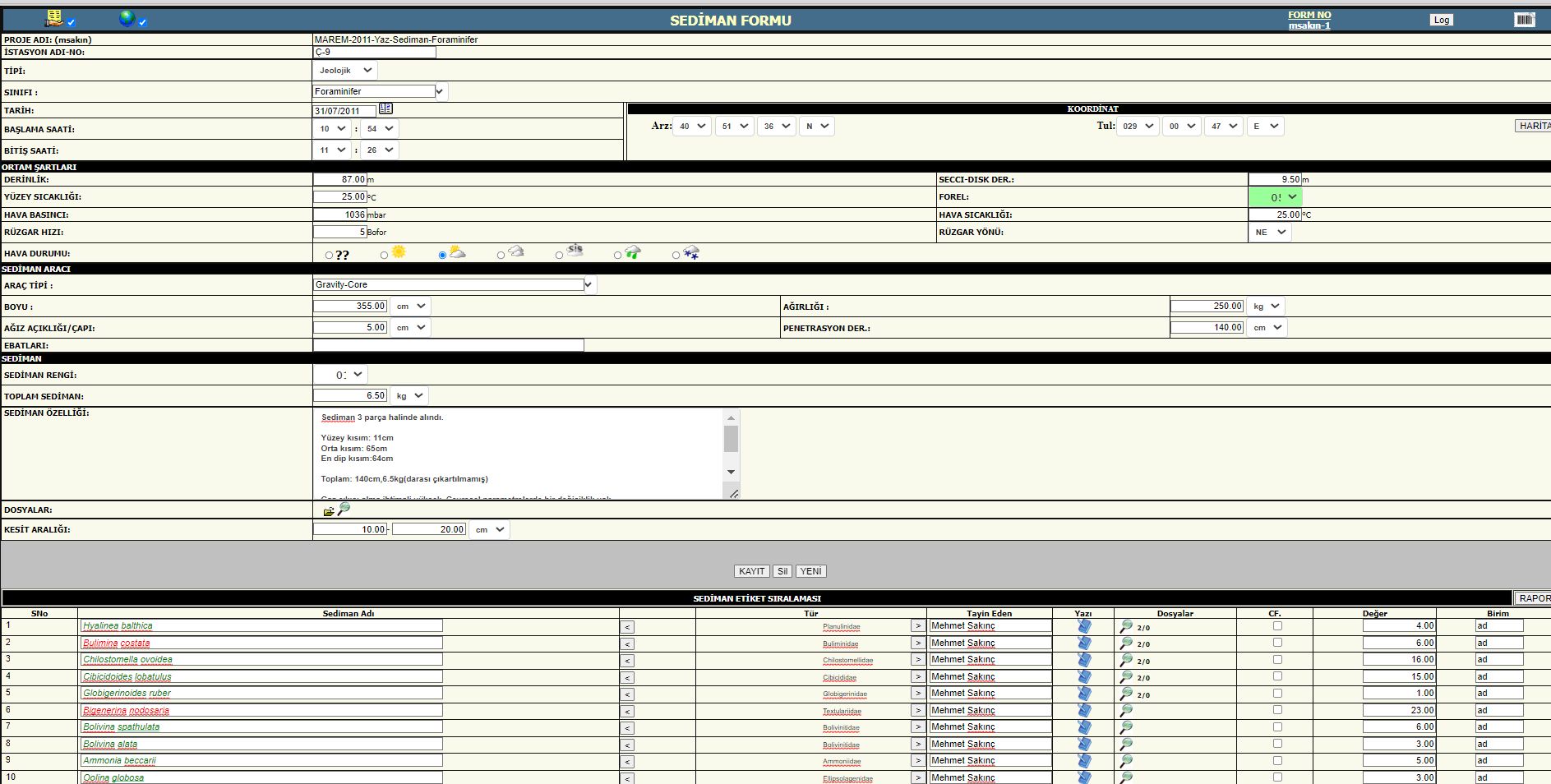The width and height of the screenshot is (1551, 784).
Task: Open the BAŞLAMA SAATİ hour dropdown
Action: pyautogui.click(x=333, y=128)
